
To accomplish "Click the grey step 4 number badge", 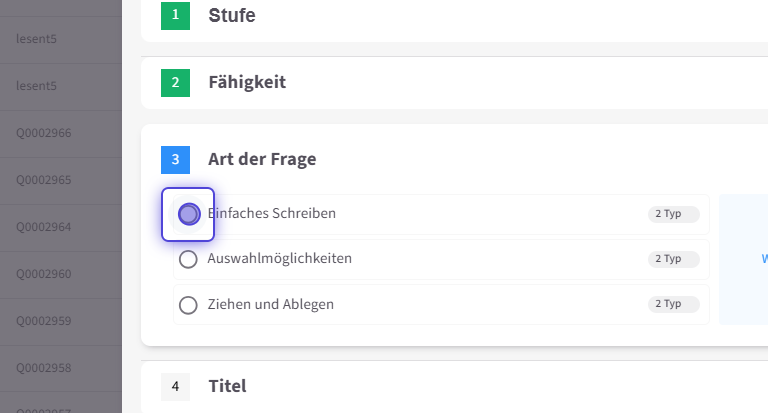I will pos(175,386).
